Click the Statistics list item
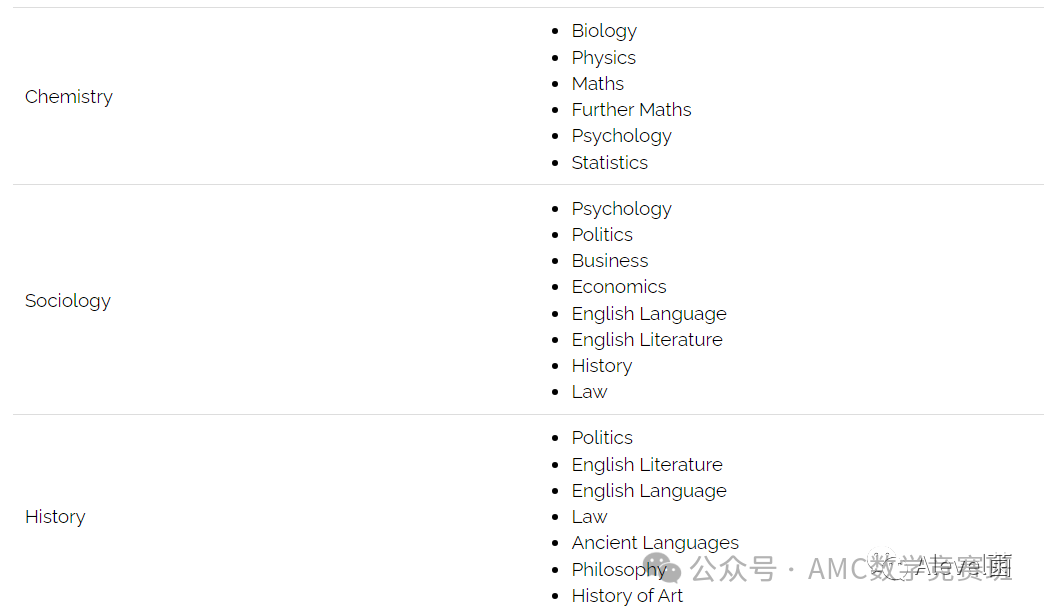The image size is (1046, 611). point(609,163)
